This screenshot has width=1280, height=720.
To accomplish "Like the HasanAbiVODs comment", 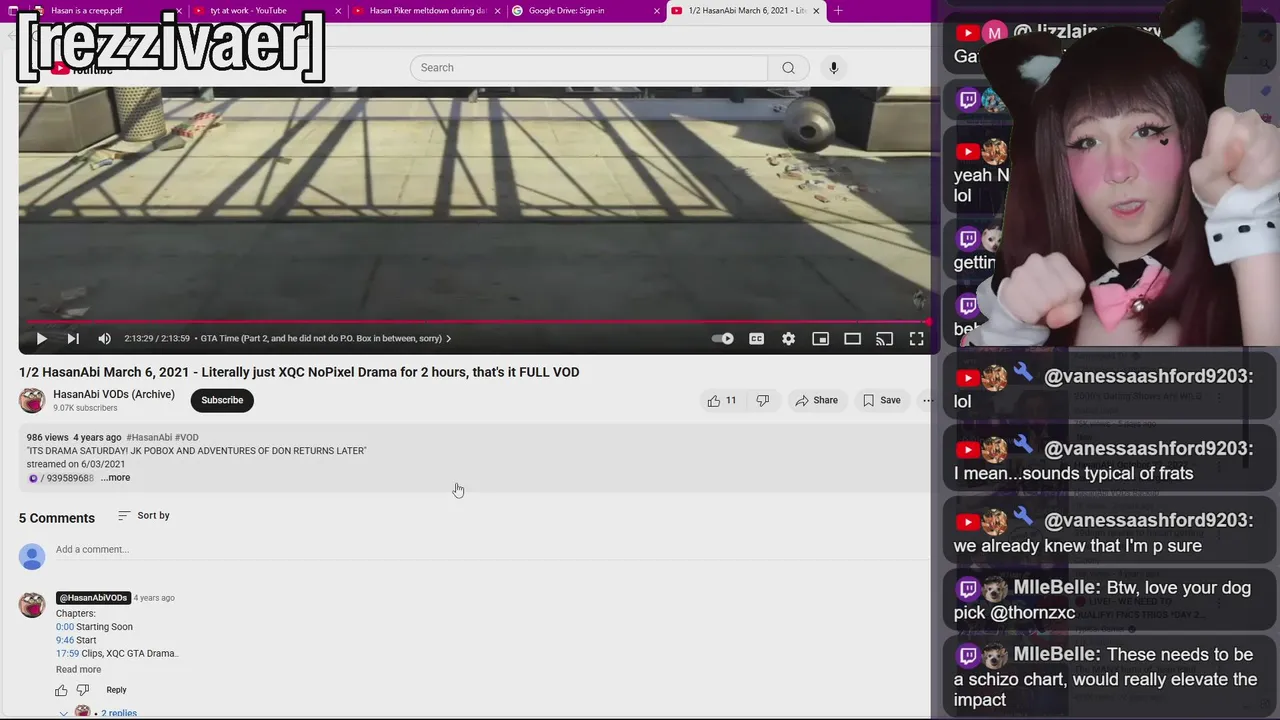I will coord(61,690).
